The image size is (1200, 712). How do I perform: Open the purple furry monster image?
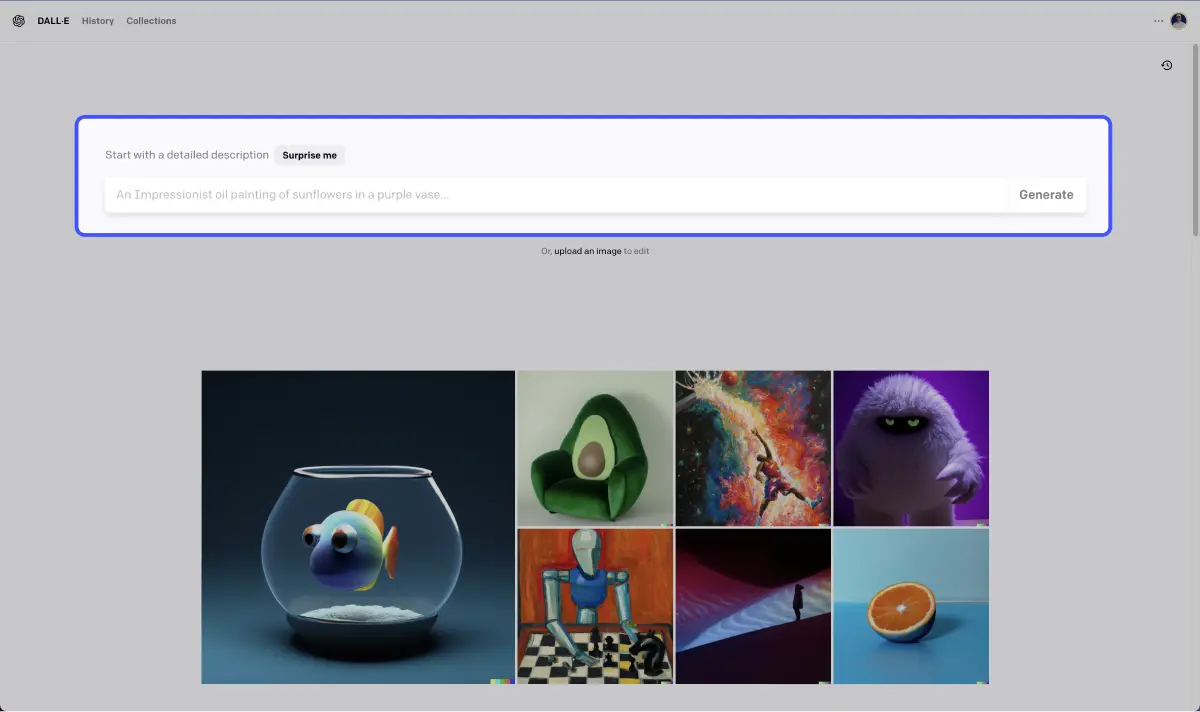click(x=910, y=448)
